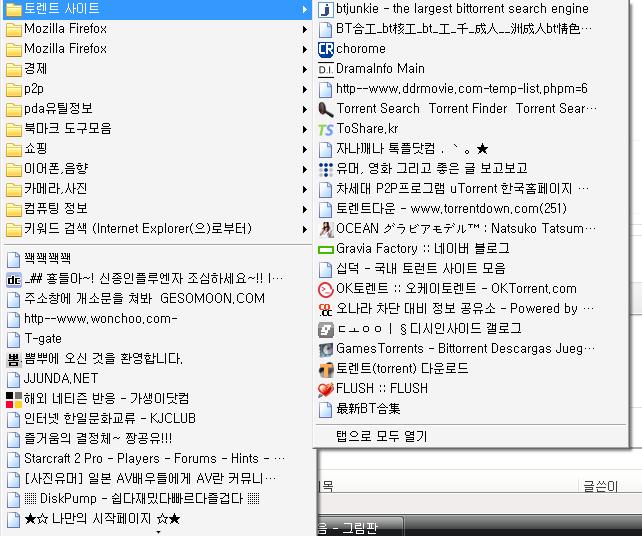Click the co.cc favicon of 오나라 차단 대비
The height and width of the screenshot is (536, 642).
326,309
